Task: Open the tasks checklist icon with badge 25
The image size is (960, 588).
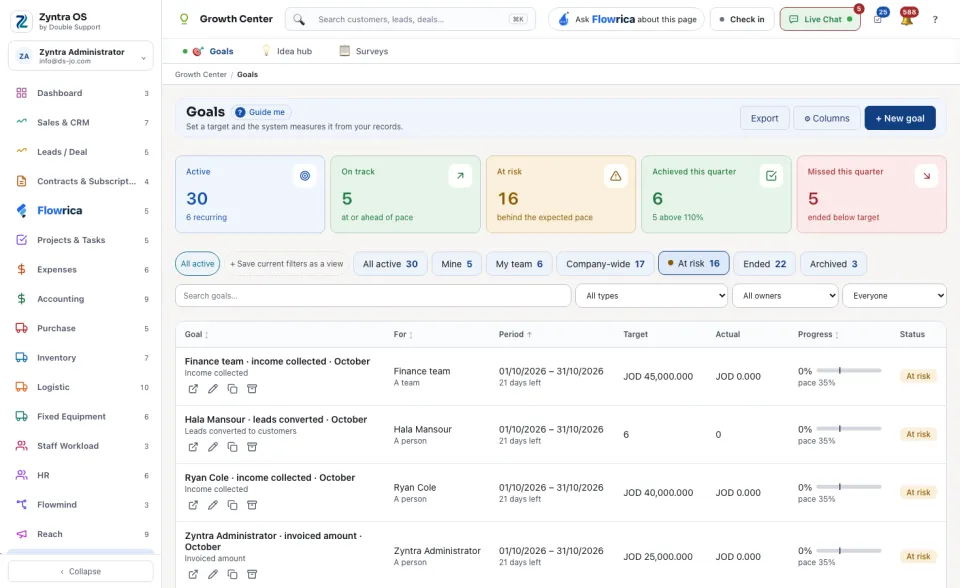Action: pyautogui.click(x=878, y=19)
